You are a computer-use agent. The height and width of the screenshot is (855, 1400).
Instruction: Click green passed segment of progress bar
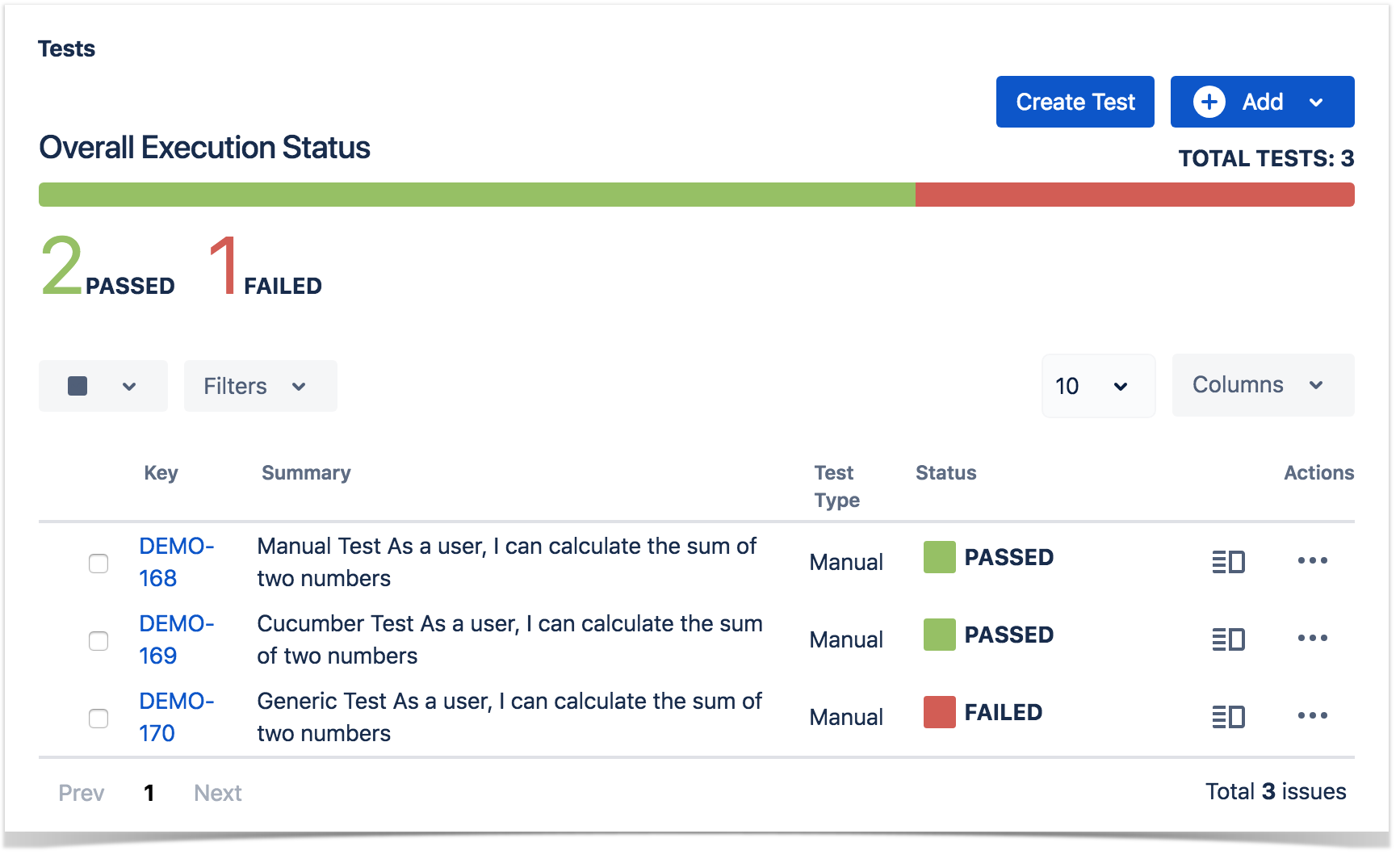point(477,195)
